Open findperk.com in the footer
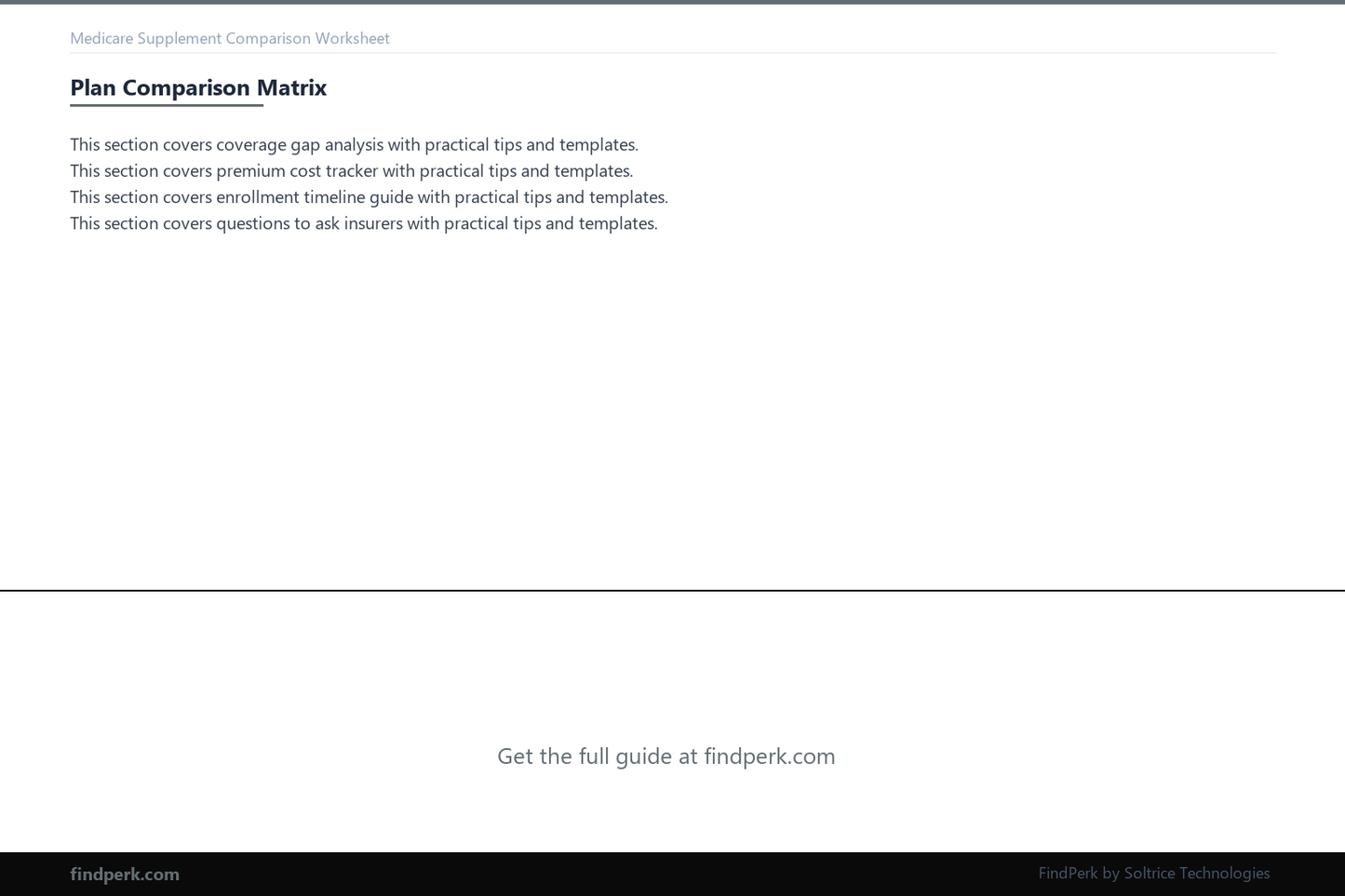Image resolution: width=1345 pixels, height=896 pixels. pos(125,874)
